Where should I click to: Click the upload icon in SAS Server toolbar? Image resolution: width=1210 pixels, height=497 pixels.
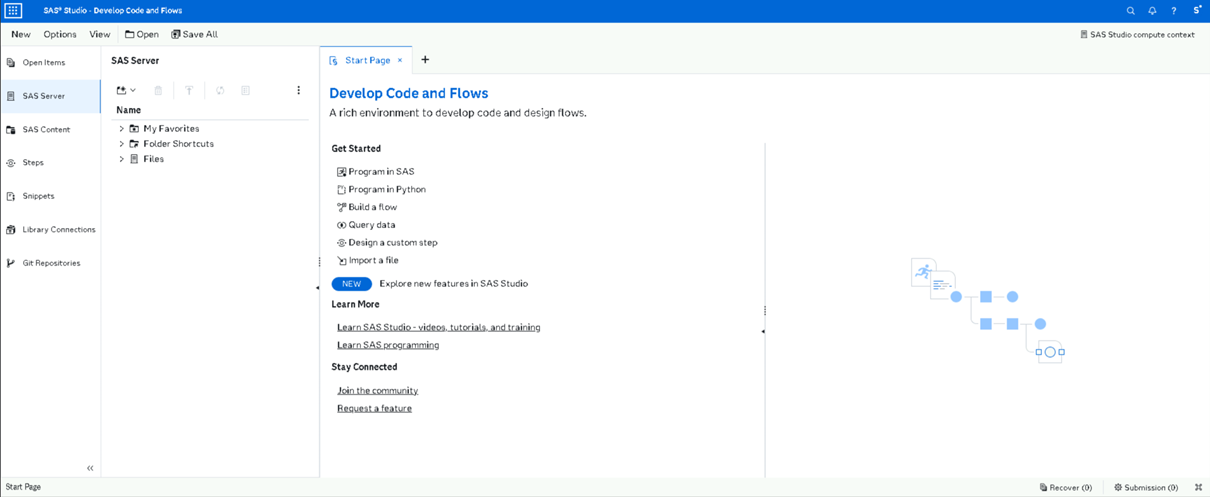pyautogui.click(x=189, y=90)
